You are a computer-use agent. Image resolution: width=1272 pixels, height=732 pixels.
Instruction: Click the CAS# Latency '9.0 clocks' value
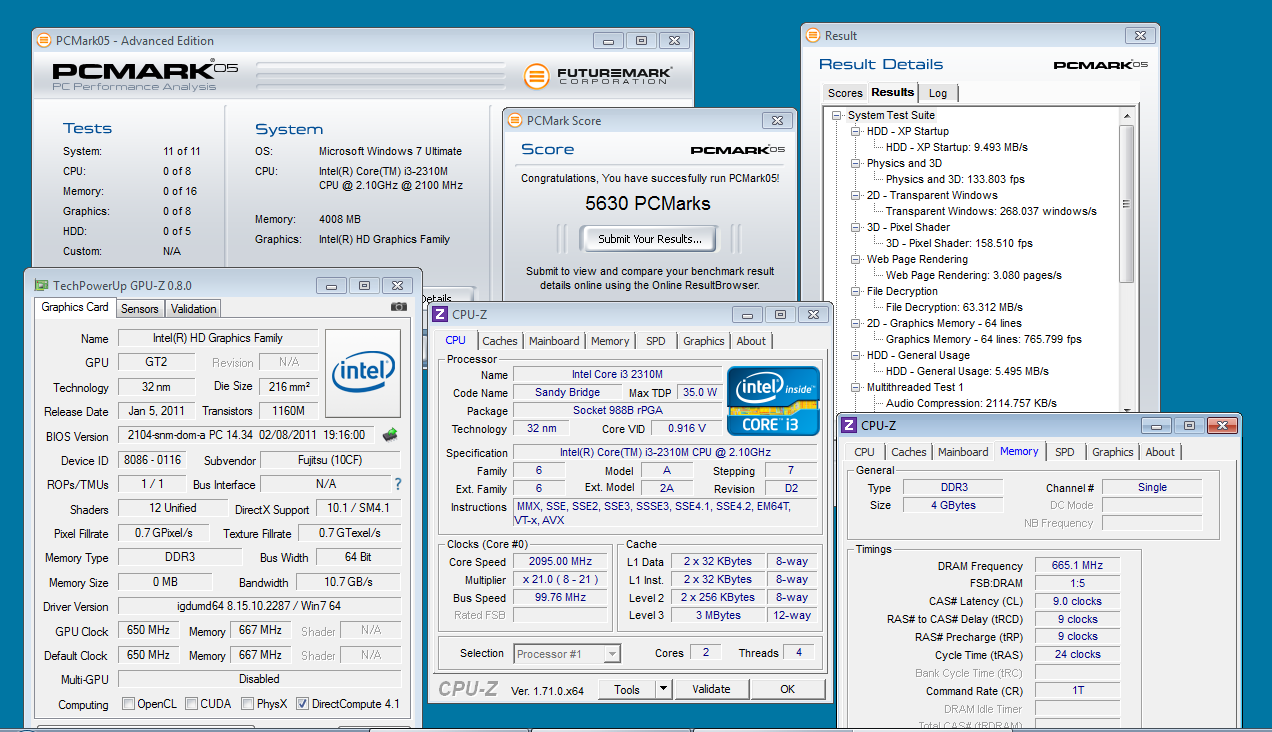1077,601
